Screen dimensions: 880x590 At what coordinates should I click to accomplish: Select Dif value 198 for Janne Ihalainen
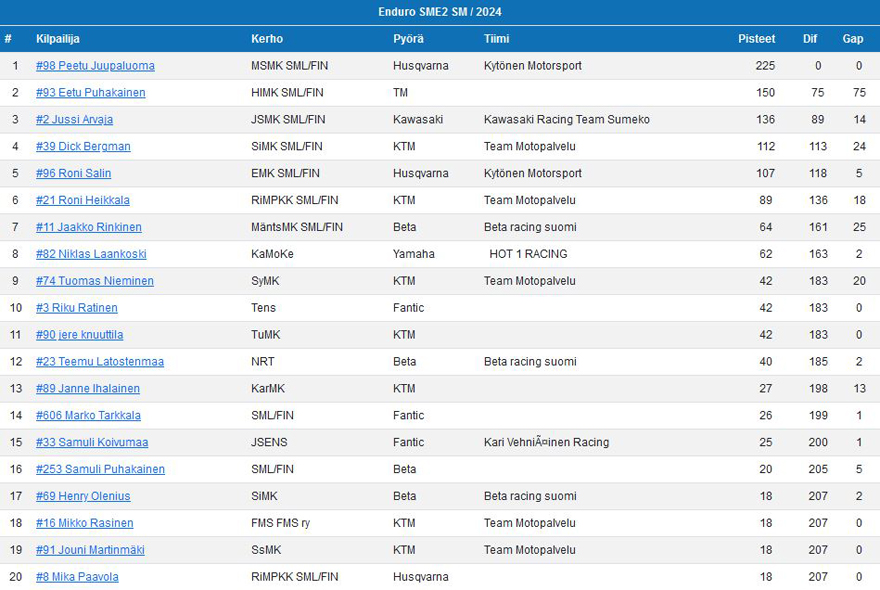tap(818, 389)
